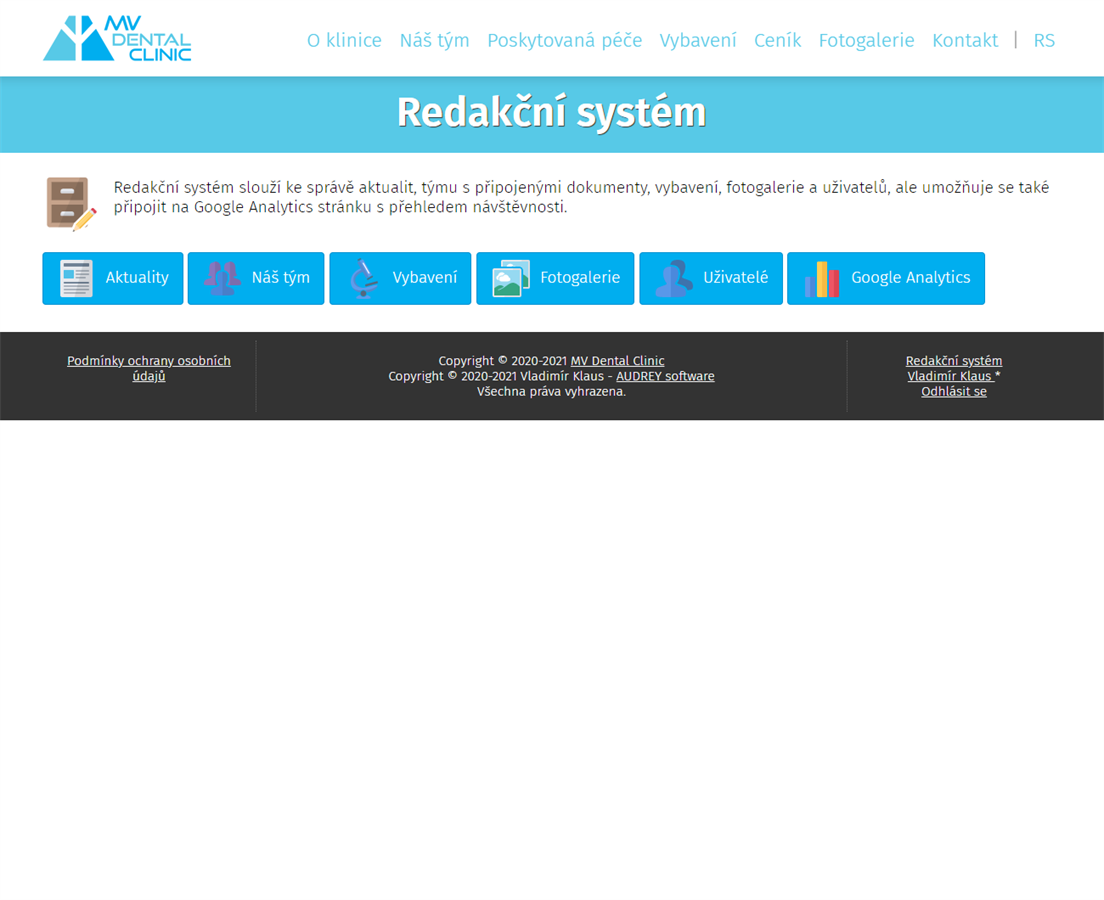The width and height of the screenshot is (1104, 900).
Task: Click the microscope icon on Vybavení
Action: (x=364, y=278)
